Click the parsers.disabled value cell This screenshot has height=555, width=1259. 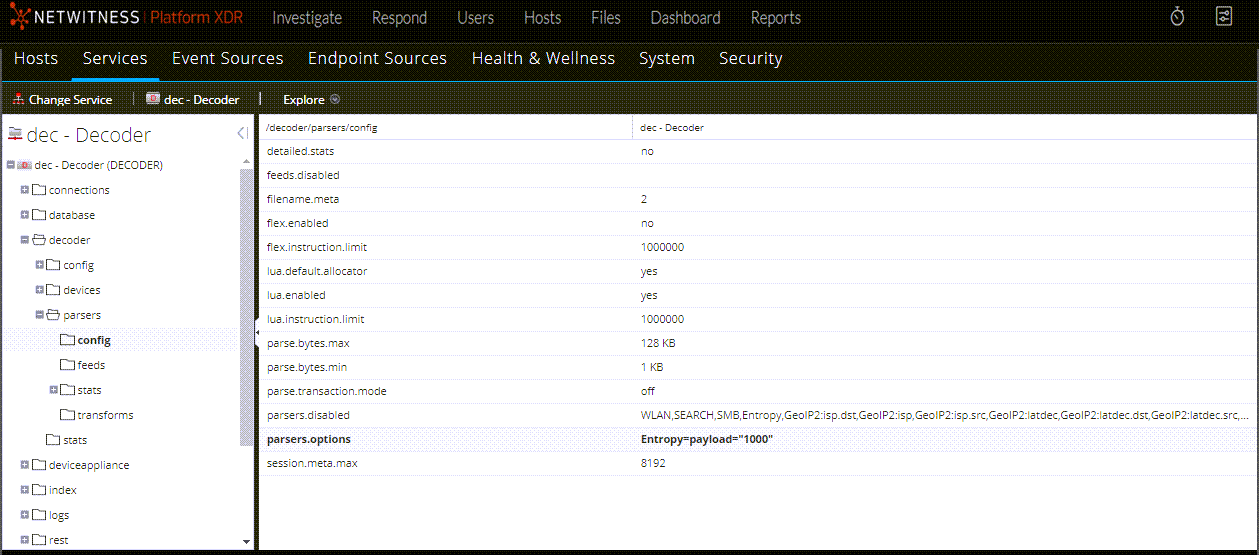(x=945, y=415)
